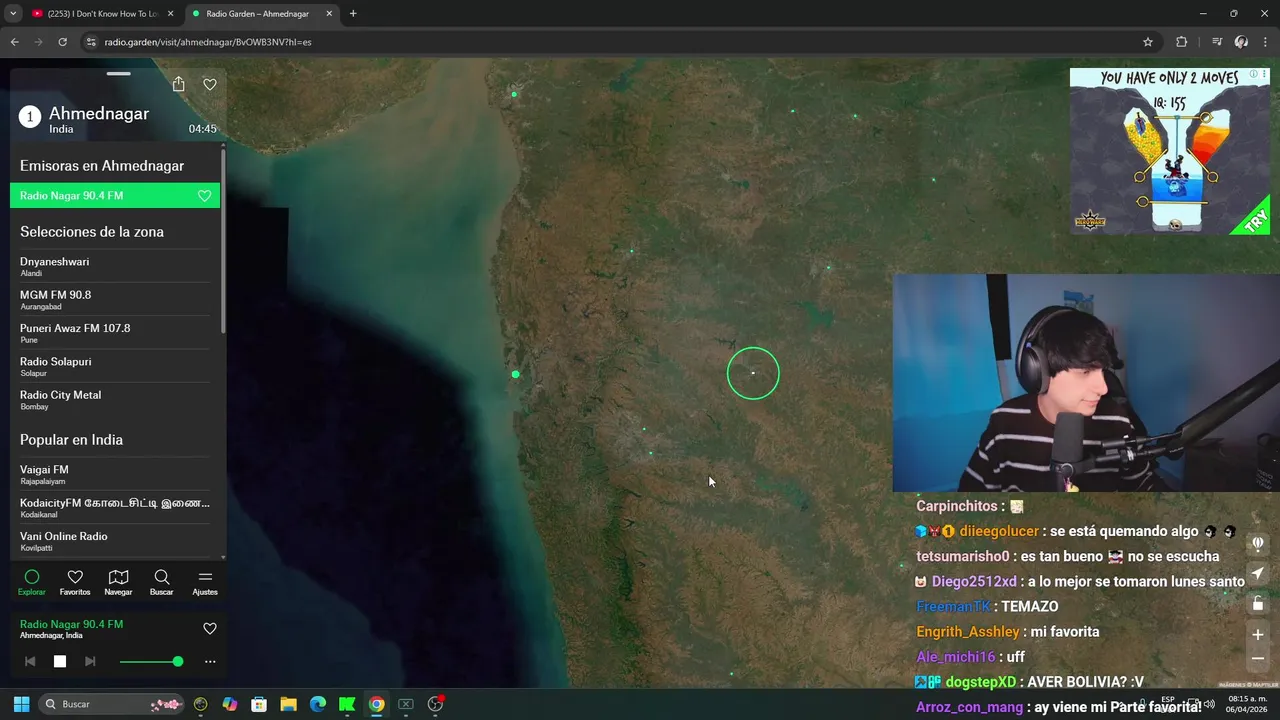Favorite Ahmednagar with the header heart
This screenshot has width=1280, height=720.
pyautogui.click(x=210, y=84)
